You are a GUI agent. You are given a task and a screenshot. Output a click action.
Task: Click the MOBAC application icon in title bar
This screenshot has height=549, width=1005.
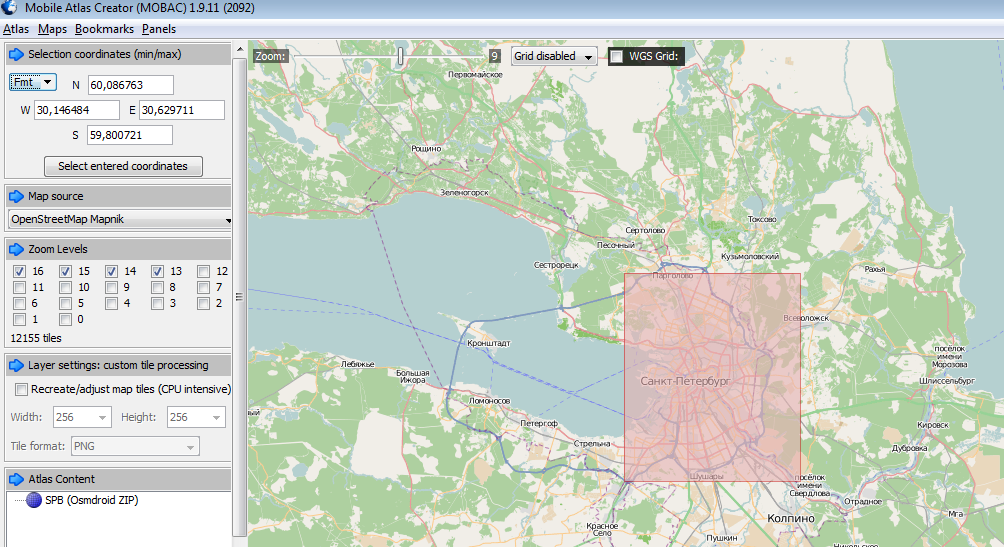point(10,9)
